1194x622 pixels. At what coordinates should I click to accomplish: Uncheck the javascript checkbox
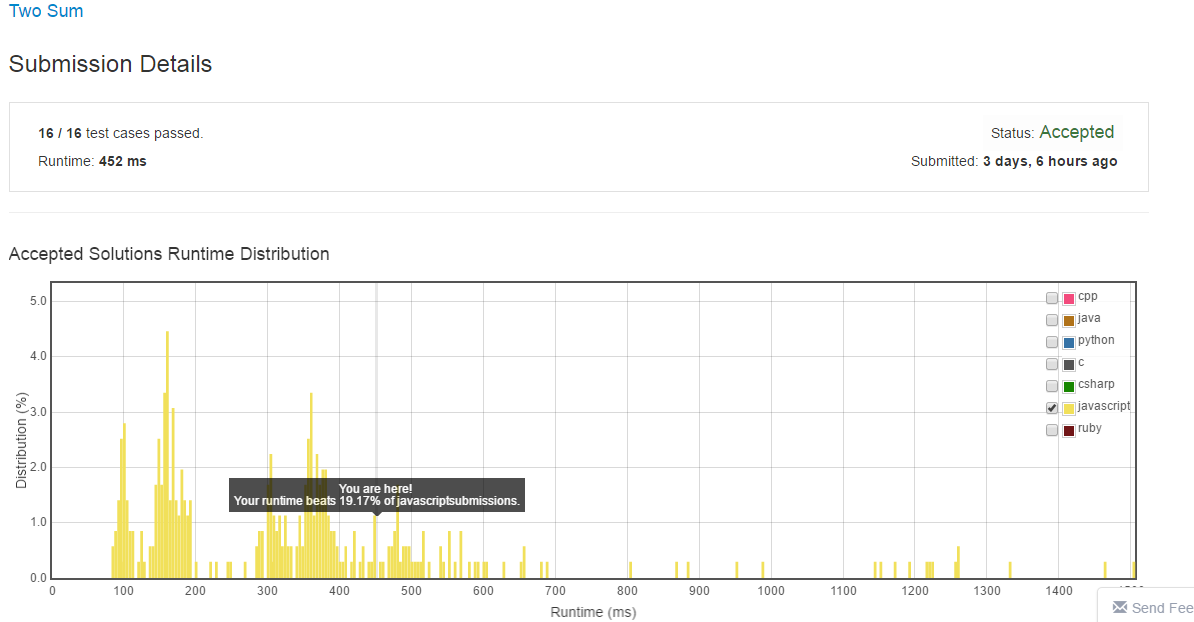tap(1051, 408)
